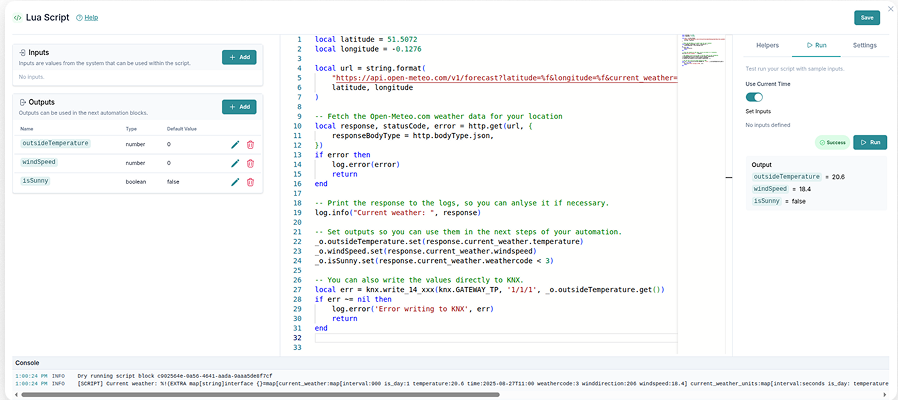898x400 pixels.
Task: Toggle the Use Current Time switch
Action: pos(754,97)
